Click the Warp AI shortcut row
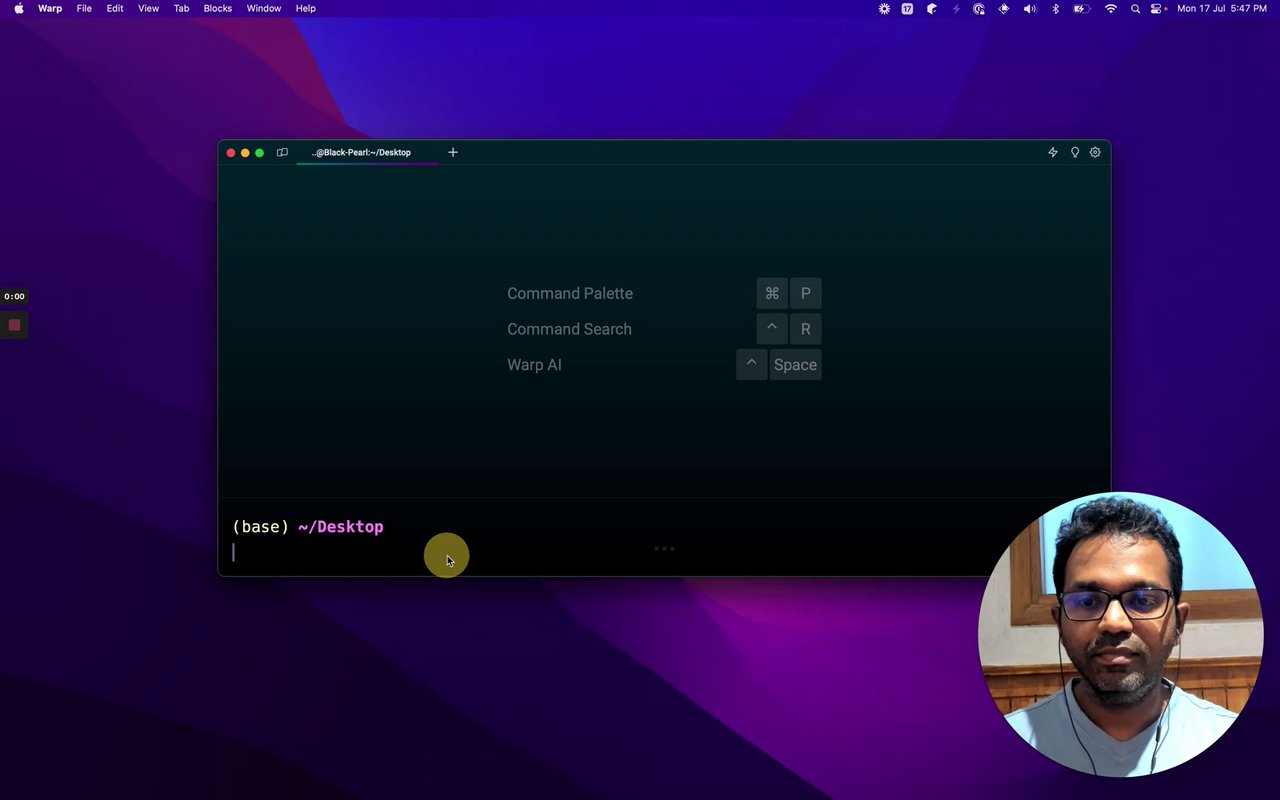 pos(664,365)
